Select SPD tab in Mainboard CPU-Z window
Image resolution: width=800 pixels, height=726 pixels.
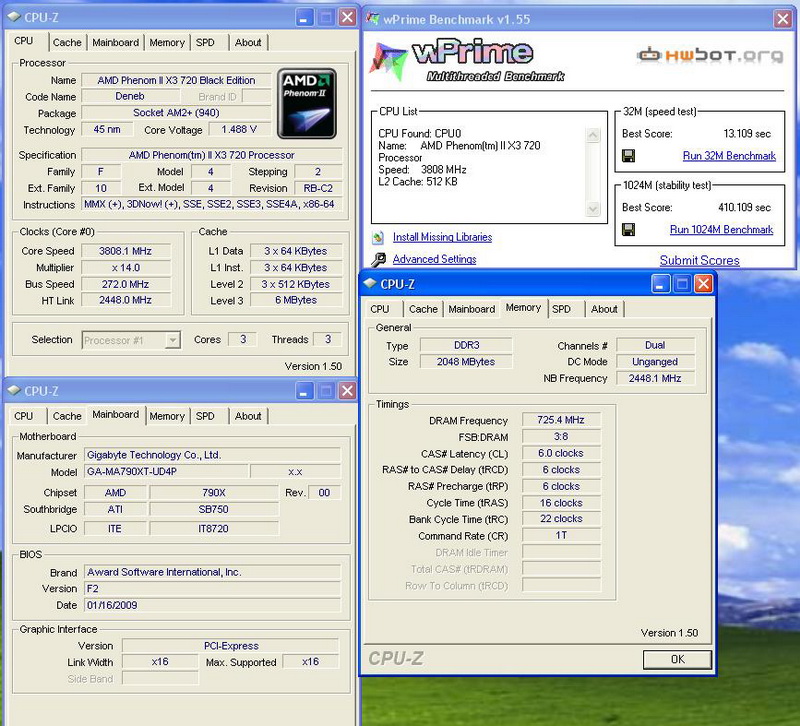pyautogui.click(x=205, y=416)
